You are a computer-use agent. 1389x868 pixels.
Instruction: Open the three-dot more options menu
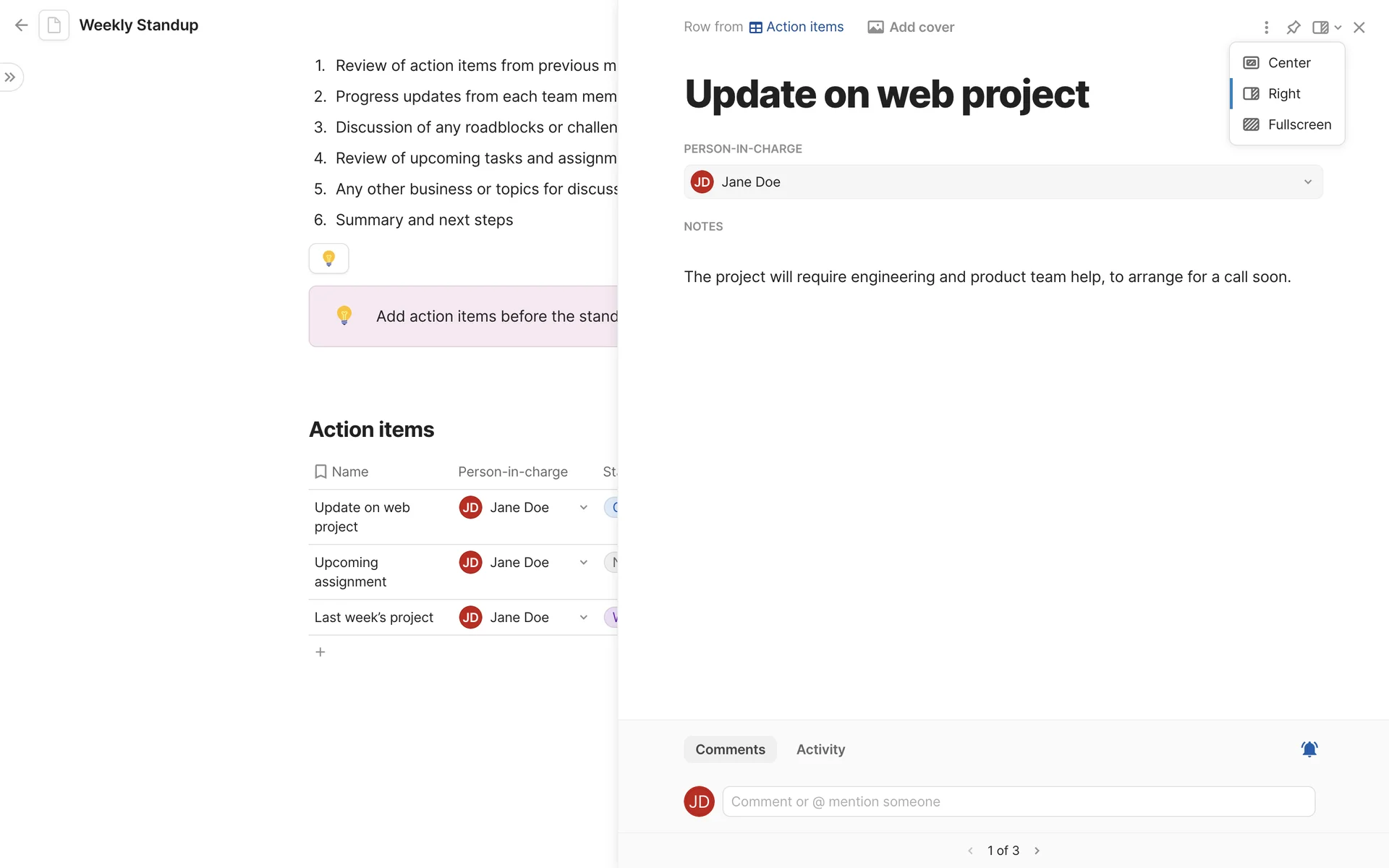click(1266, 27)
